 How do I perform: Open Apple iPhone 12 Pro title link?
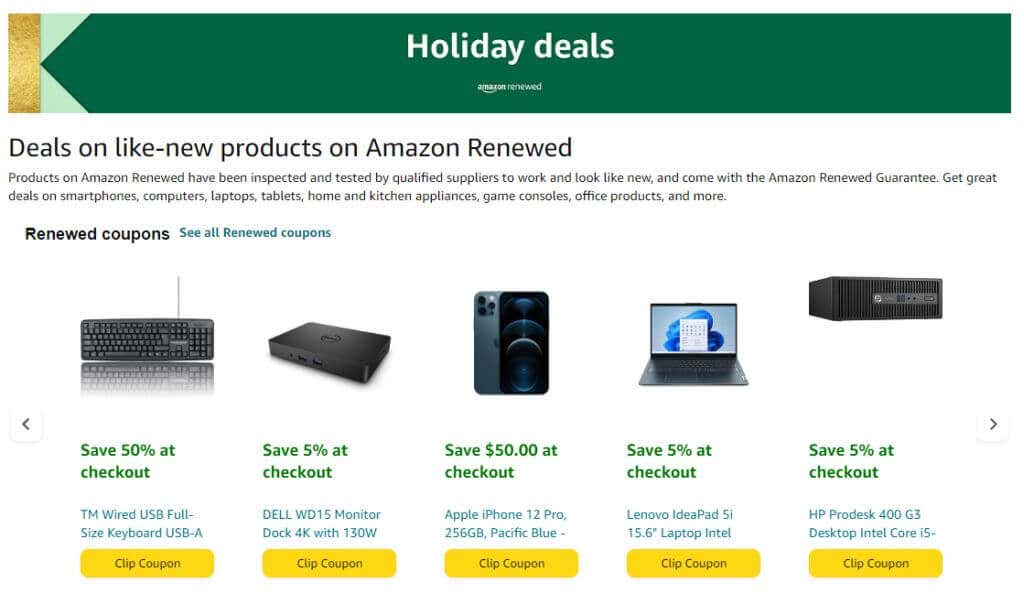pos(506,524)
